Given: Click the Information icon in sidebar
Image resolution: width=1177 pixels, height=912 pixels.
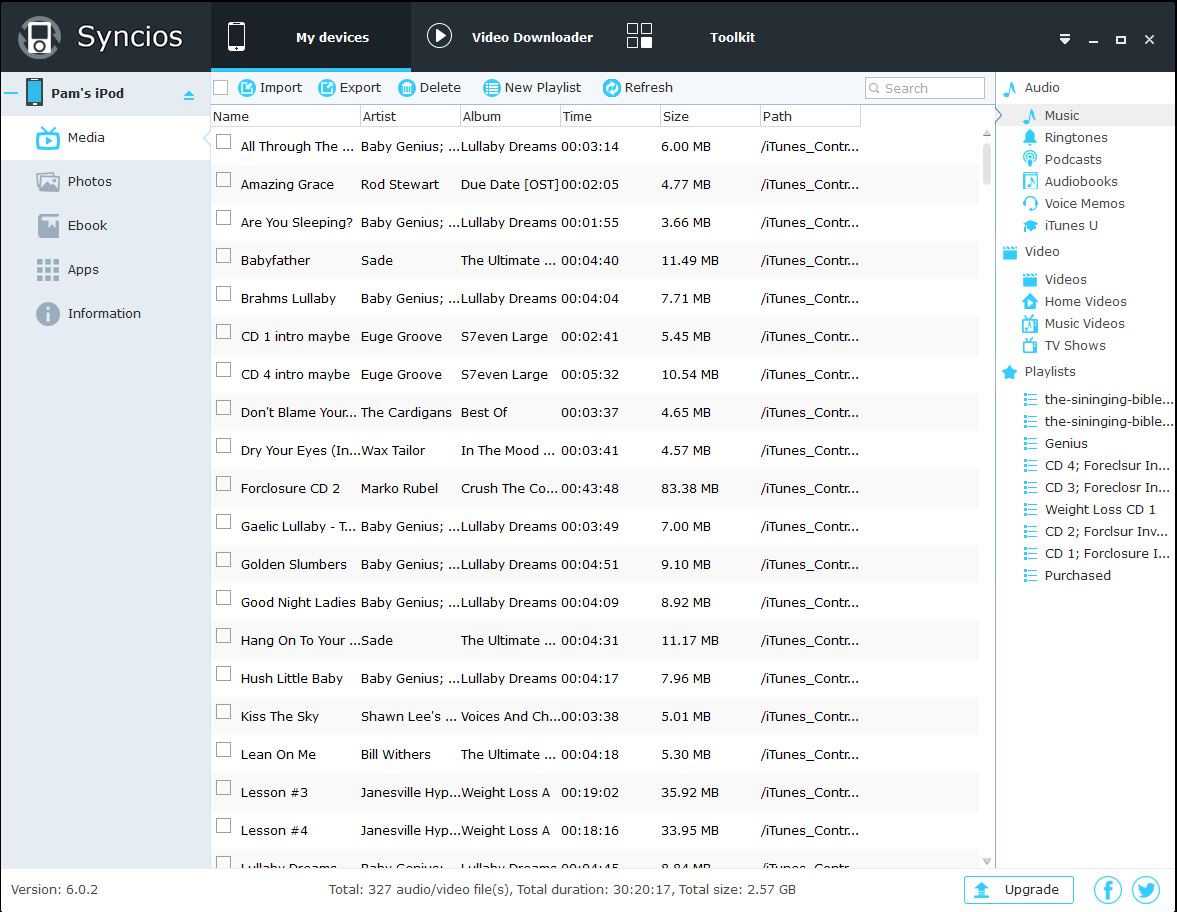Looking at the screenshot, I should click(x=47, y=314).
